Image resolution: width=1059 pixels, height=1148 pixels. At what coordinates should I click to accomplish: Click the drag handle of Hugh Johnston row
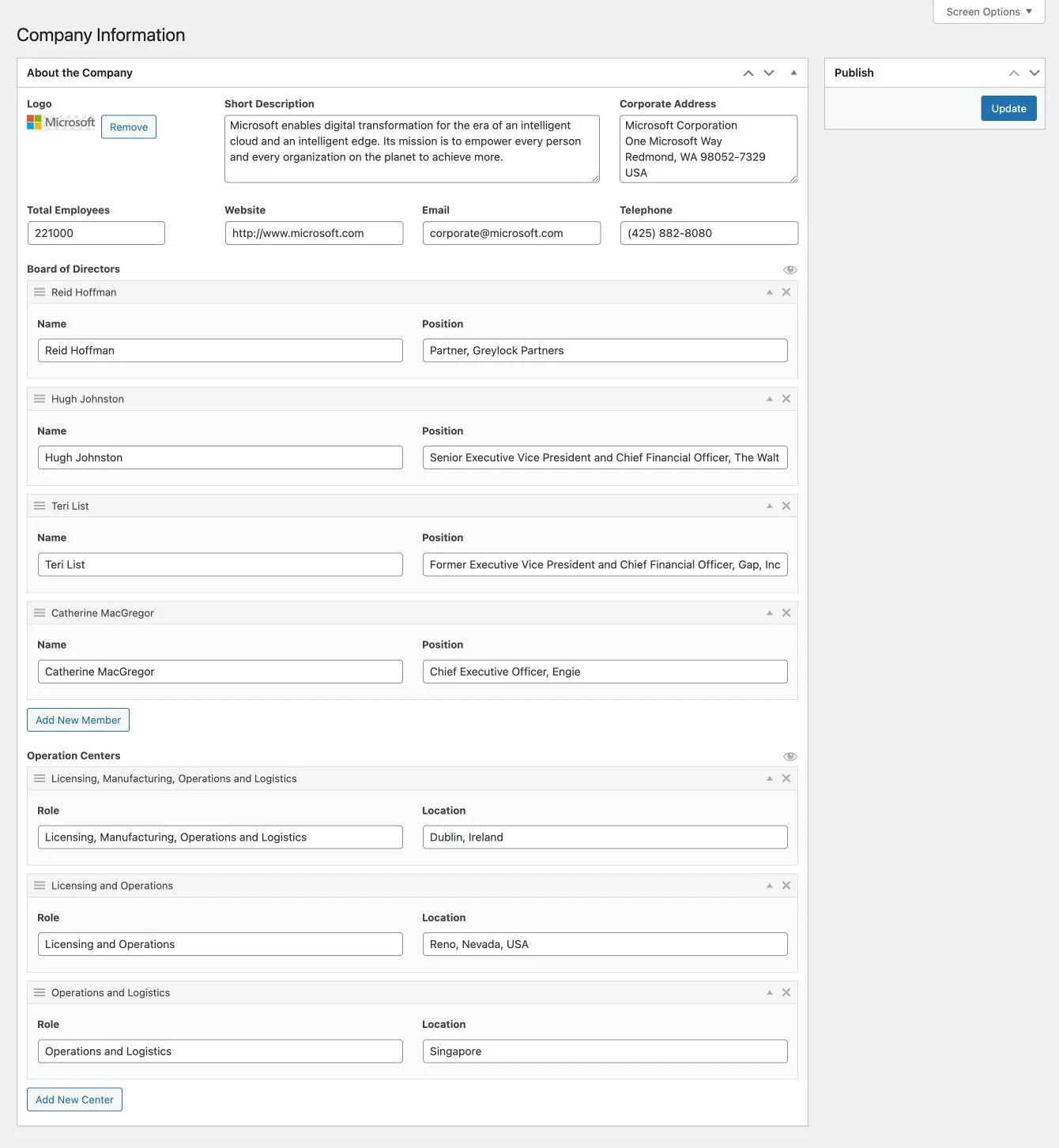point(40,399)
